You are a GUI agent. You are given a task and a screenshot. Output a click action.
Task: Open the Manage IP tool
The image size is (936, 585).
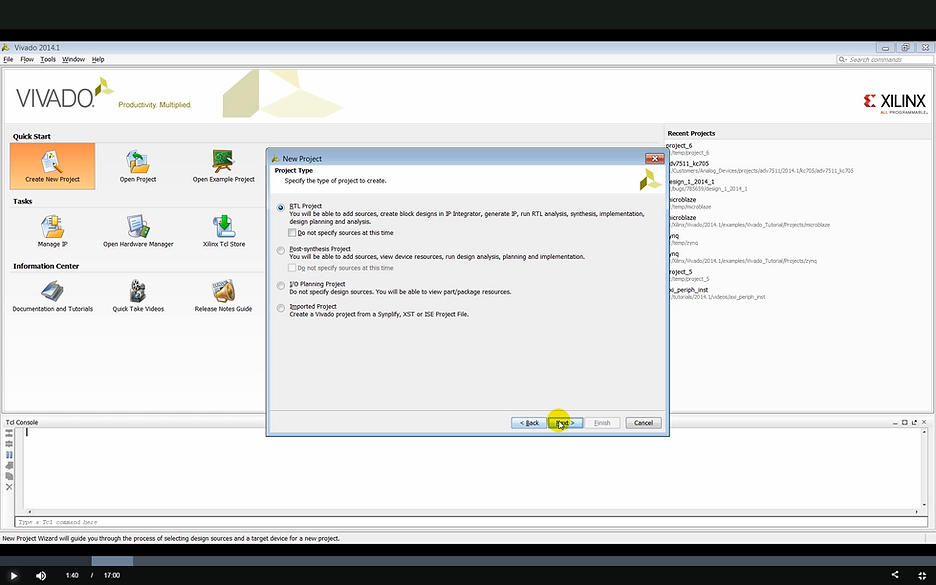(52, 227)
